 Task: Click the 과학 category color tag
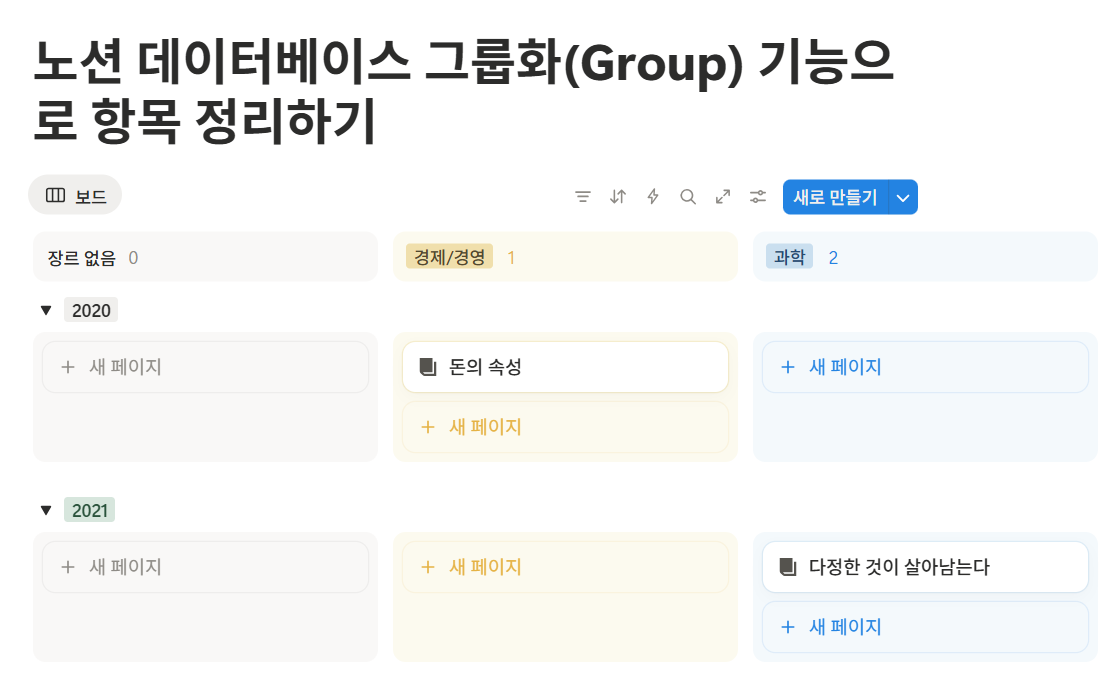789,256
